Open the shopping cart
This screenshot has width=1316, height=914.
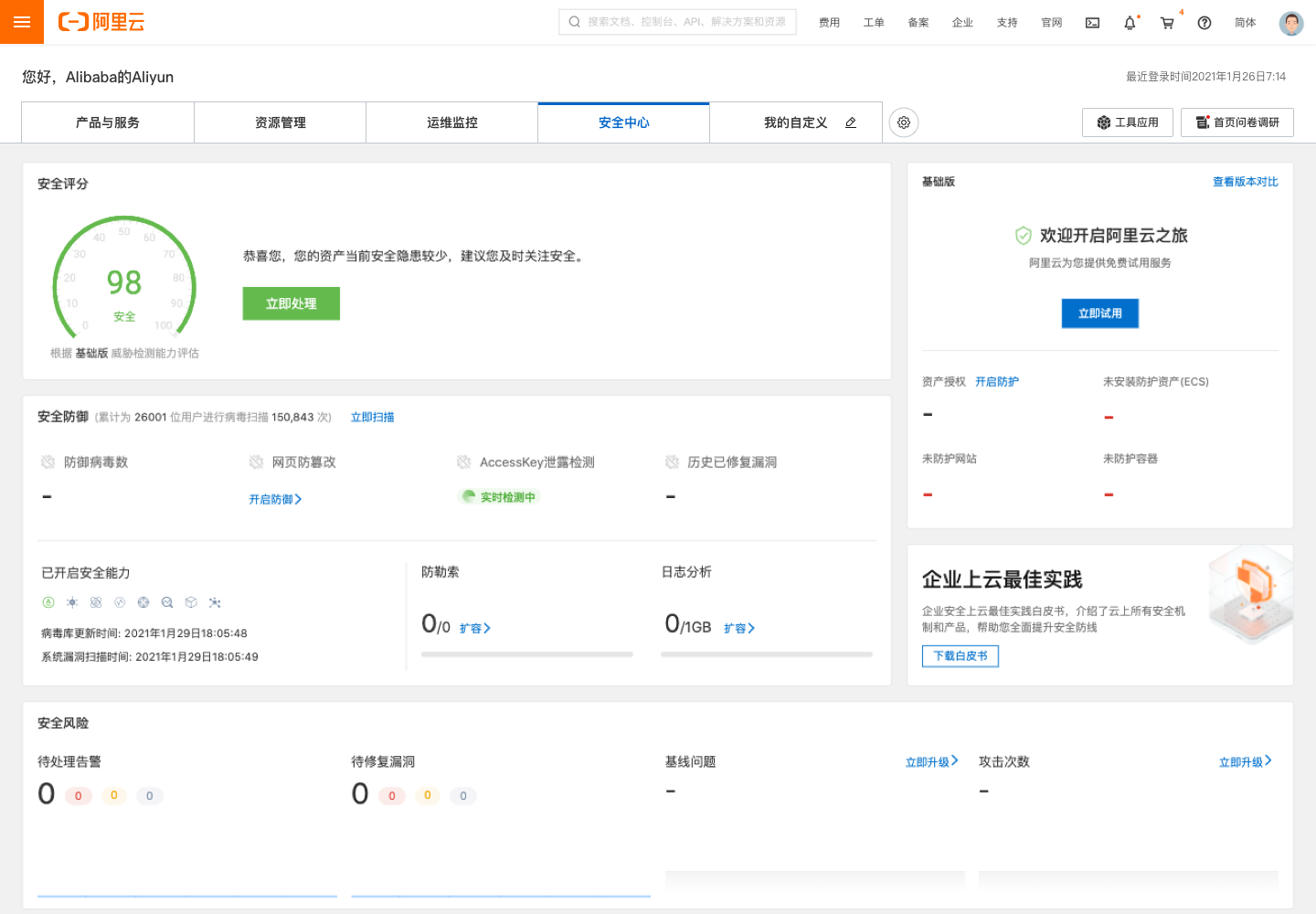click(1167, 23)
